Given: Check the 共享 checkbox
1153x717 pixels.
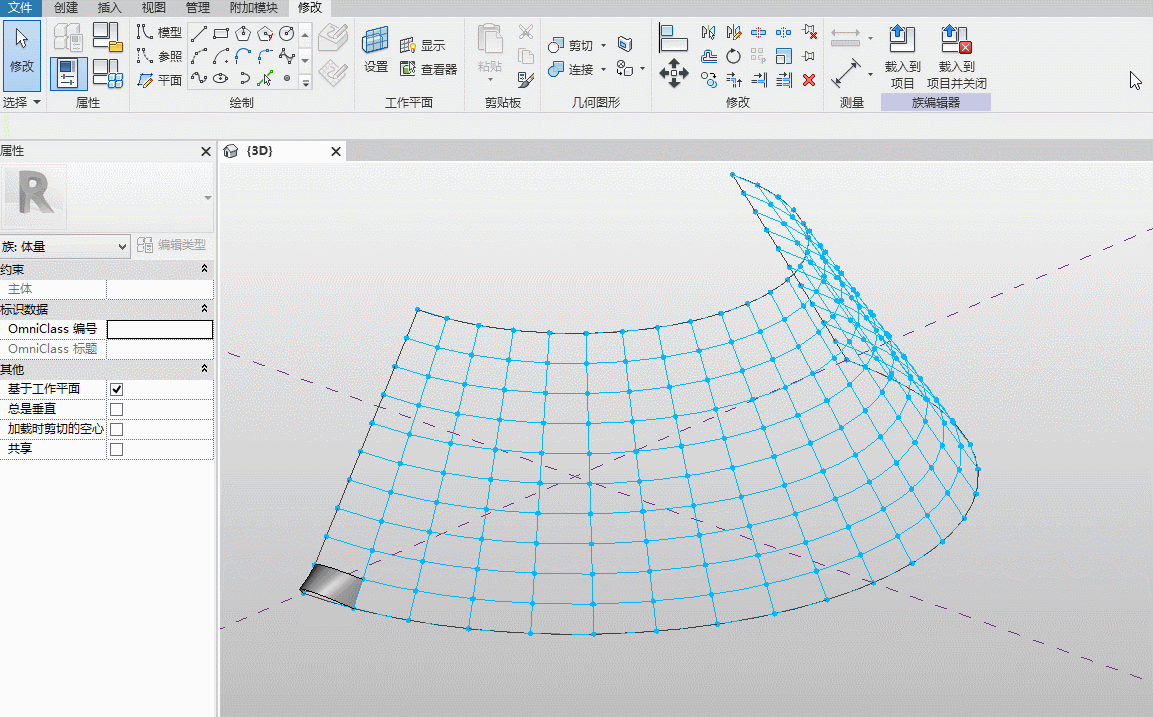Looking at the screenshot, I should (x=116, y=449).
